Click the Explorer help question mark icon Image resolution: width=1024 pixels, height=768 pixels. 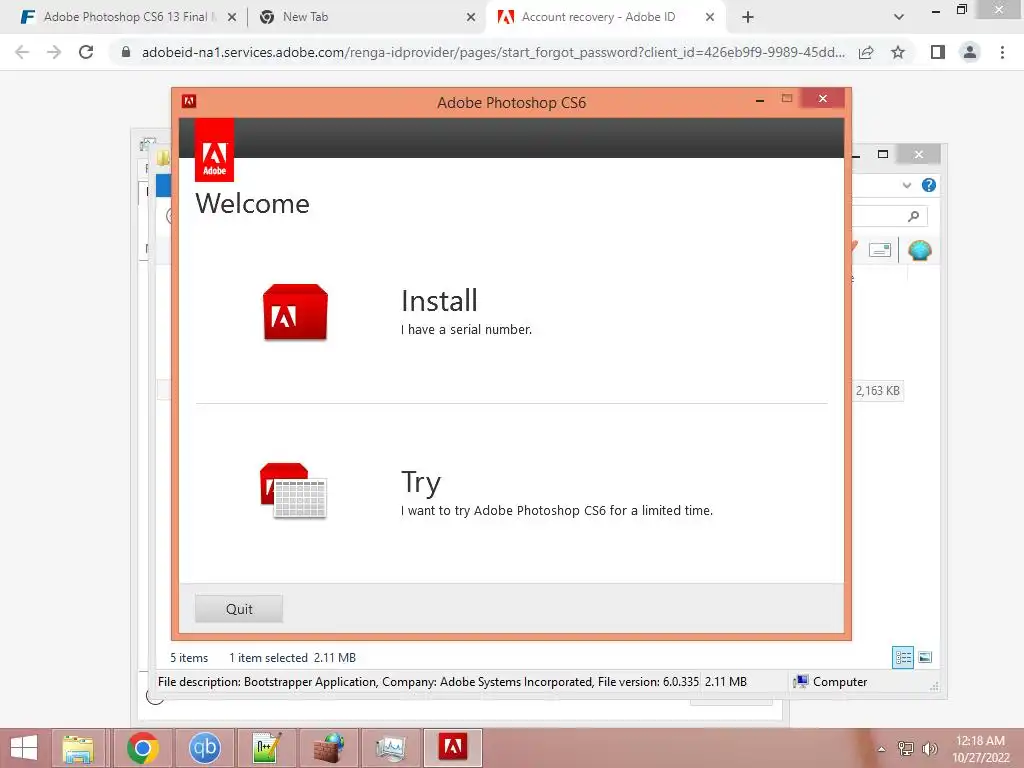point(929,185)
